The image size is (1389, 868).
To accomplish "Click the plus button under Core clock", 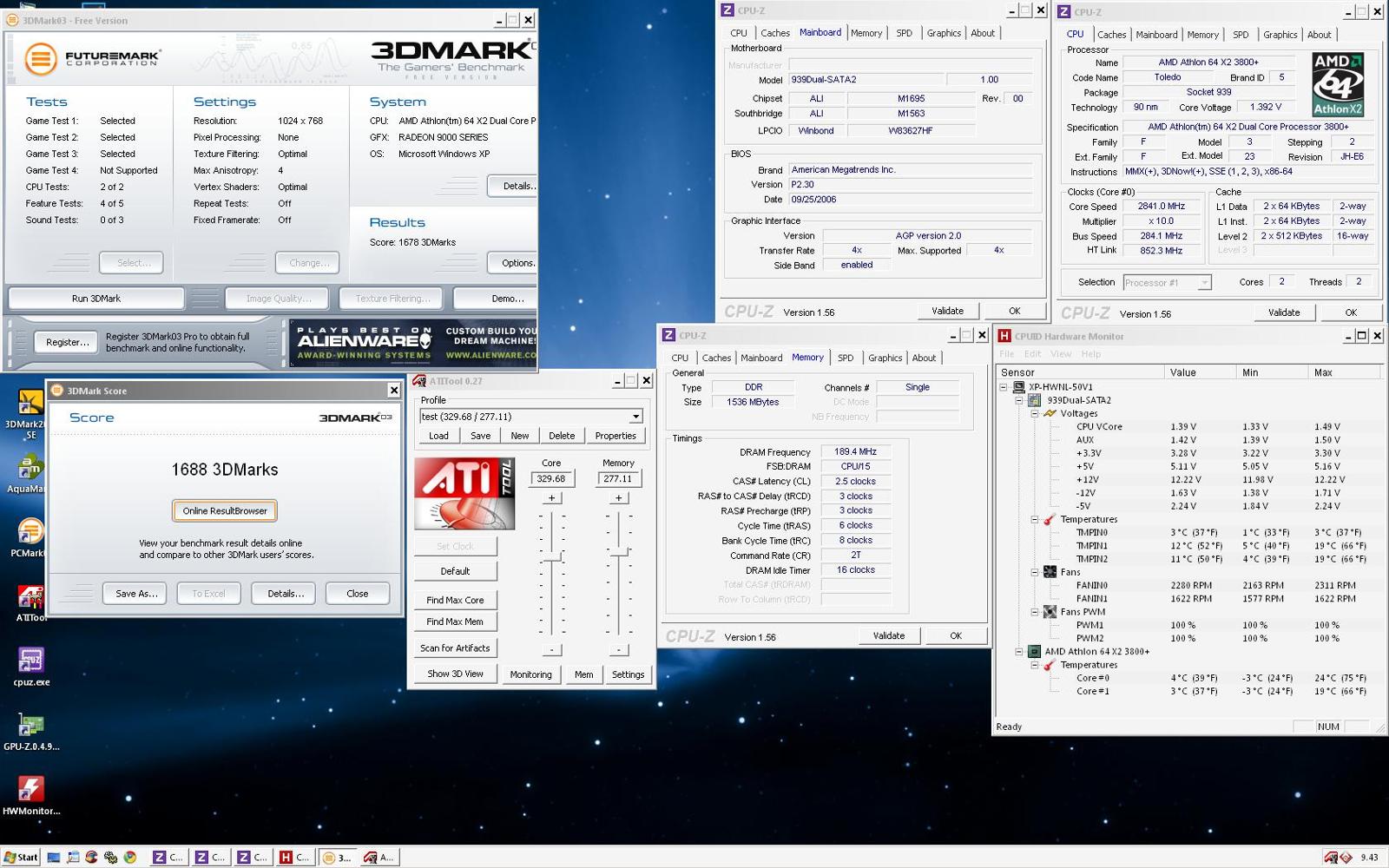I will coord(551,498).
